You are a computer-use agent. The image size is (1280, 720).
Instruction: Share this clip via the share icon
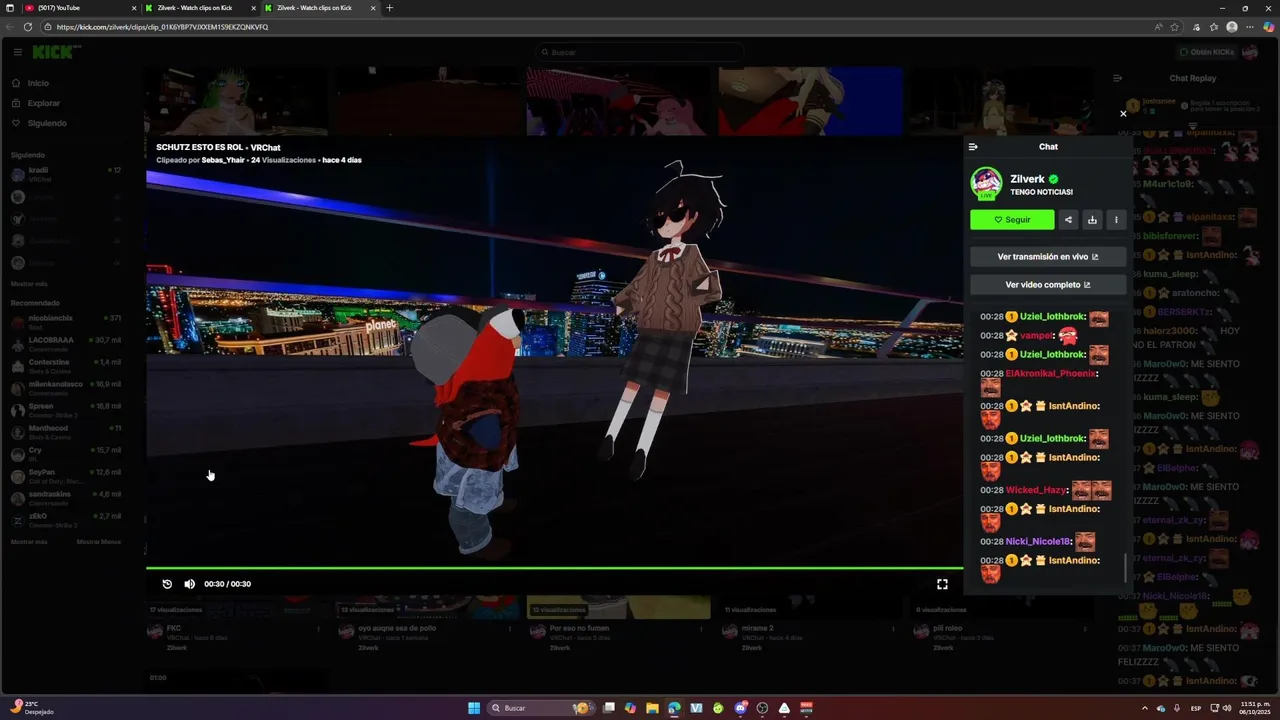[x=1068, y=220]
